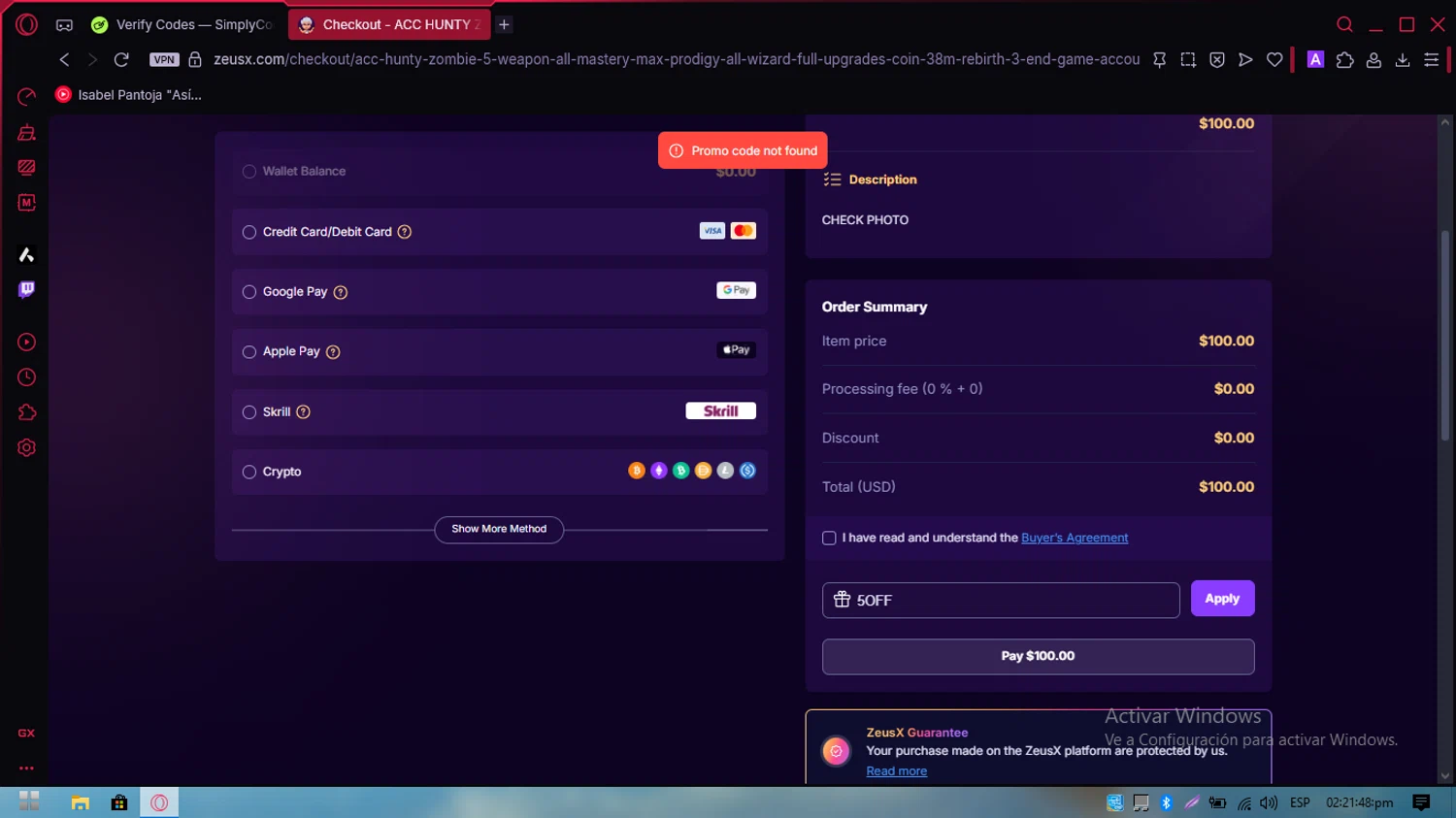Click help icon next to Google Pay
This screenshot has height=818, width=1456.
point(341,292)
